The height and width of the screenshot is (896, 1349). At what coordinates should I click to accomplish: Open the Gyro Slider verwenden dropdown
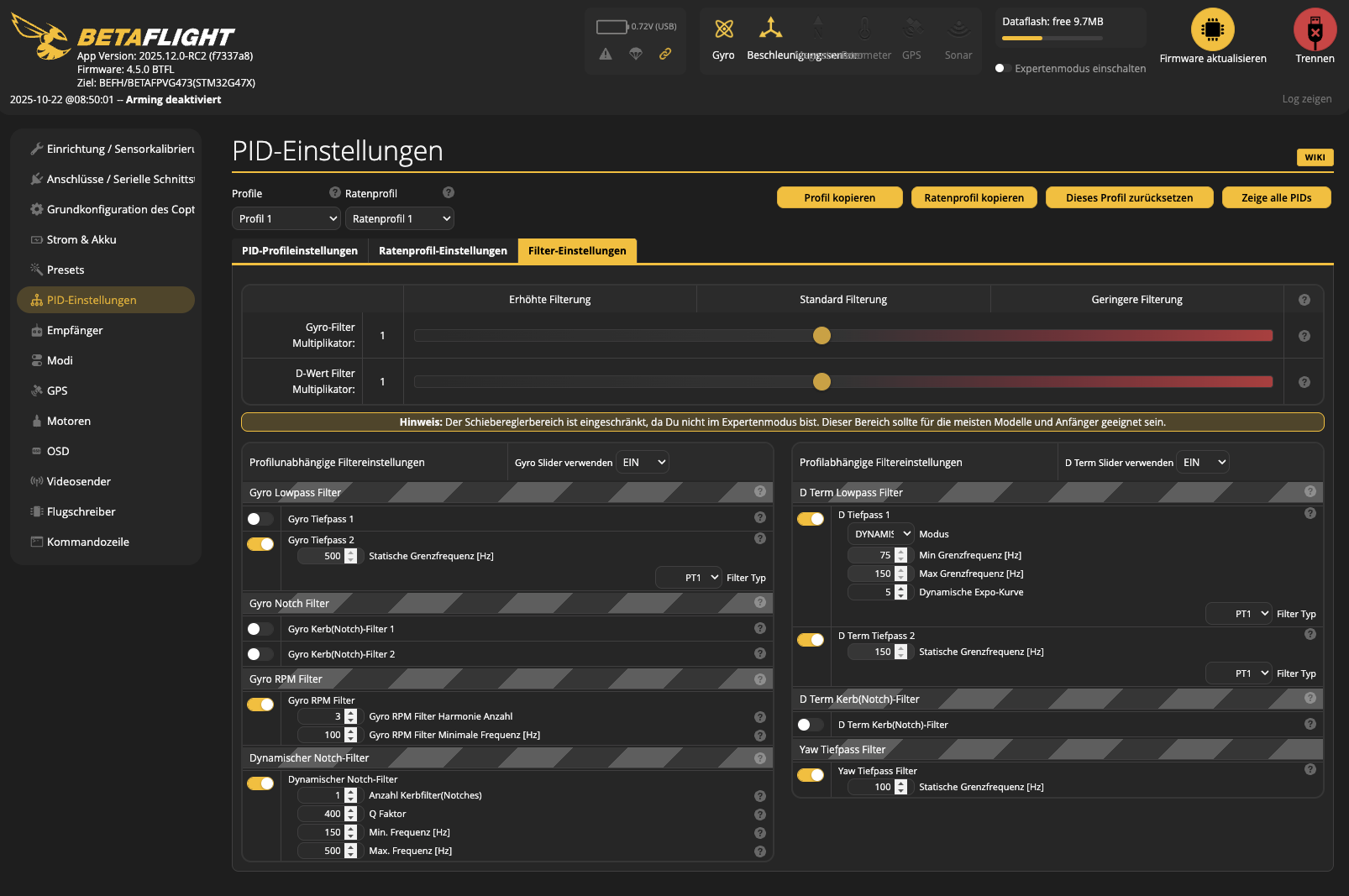pos(643,462)
